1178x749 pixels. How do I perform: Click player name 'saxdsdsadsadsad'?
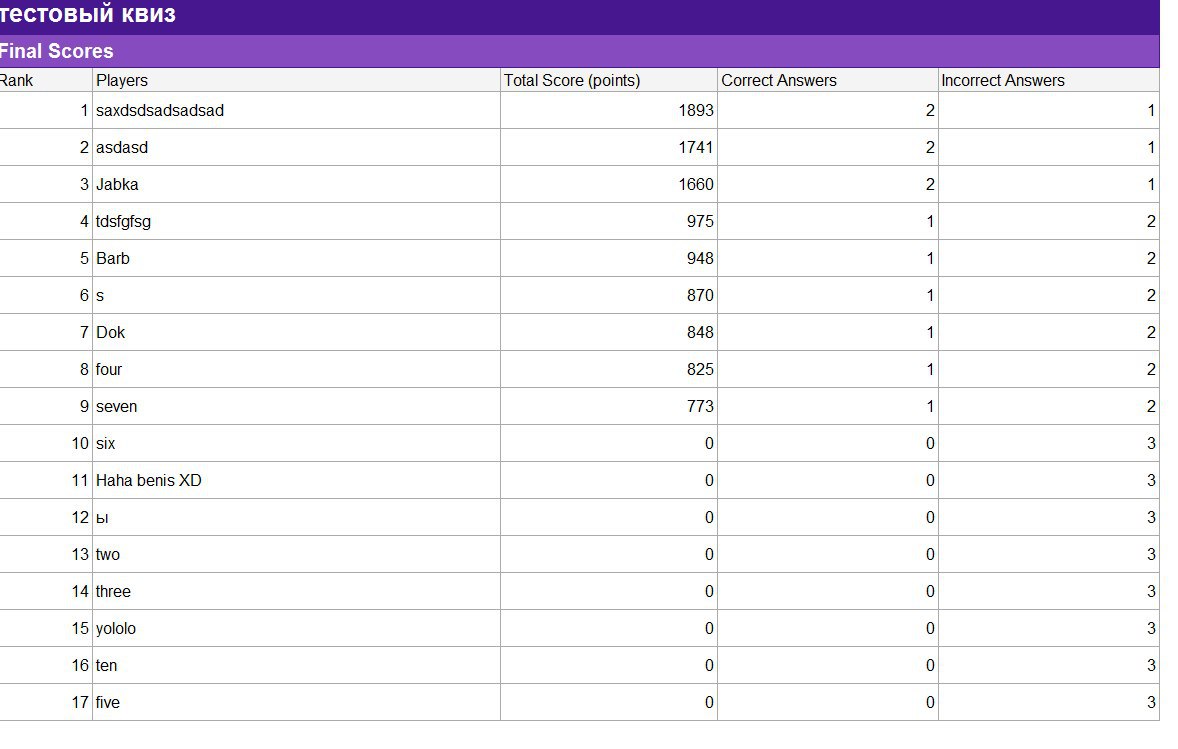[x=160, y=110]
